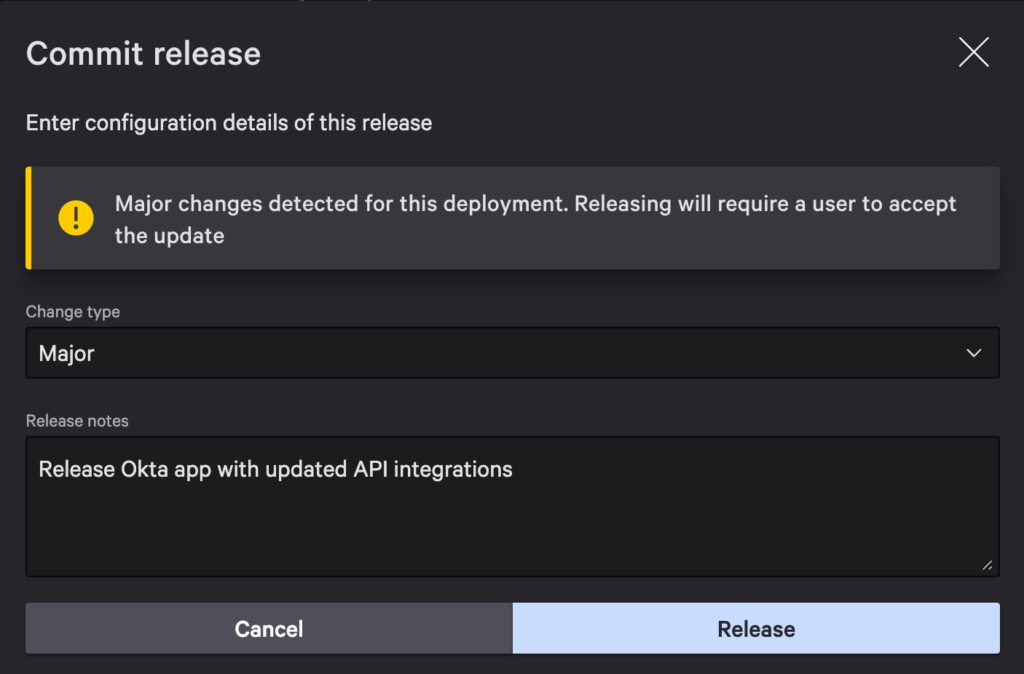
Task: Click the yellow accent bar of the warning
Action: pyautogui.click(x=28, y=218)
